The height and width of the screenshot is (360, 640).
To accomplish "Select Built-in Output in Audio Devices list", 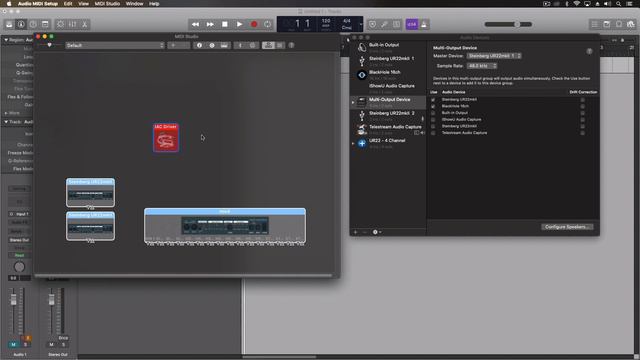I will pos(388,47).
